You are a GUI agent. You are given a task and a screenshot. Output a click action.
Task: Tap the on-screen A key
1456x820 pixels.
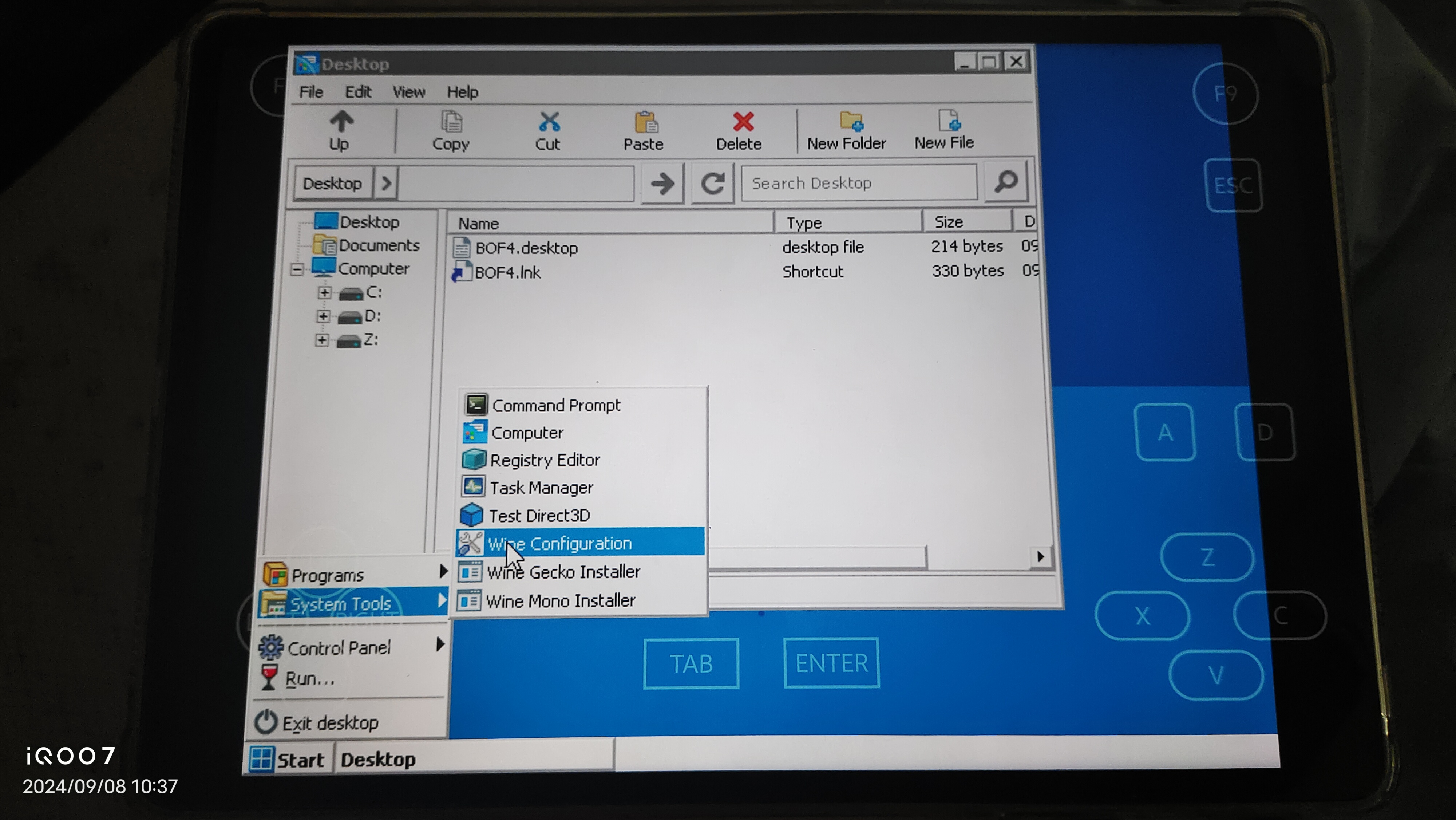tap(1165, 432)
